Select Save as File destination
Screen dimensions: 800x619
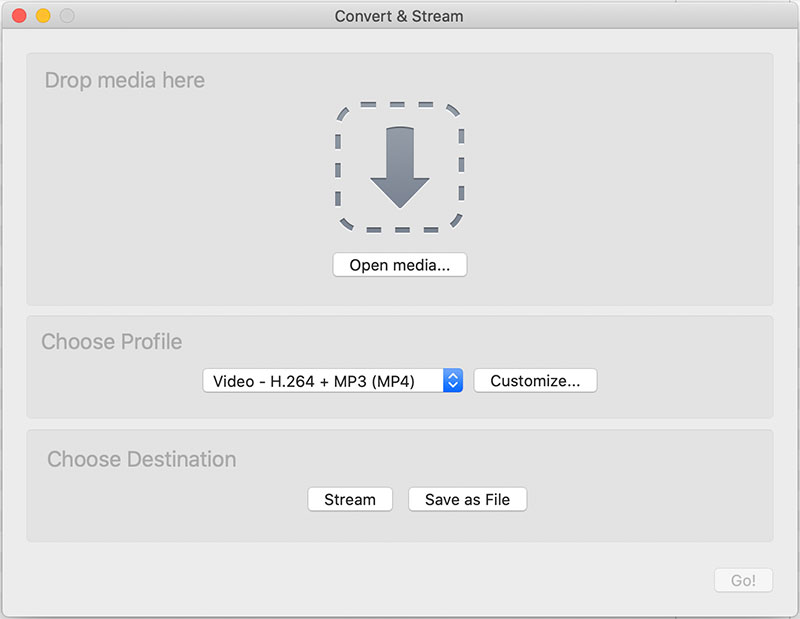point(467,500)
